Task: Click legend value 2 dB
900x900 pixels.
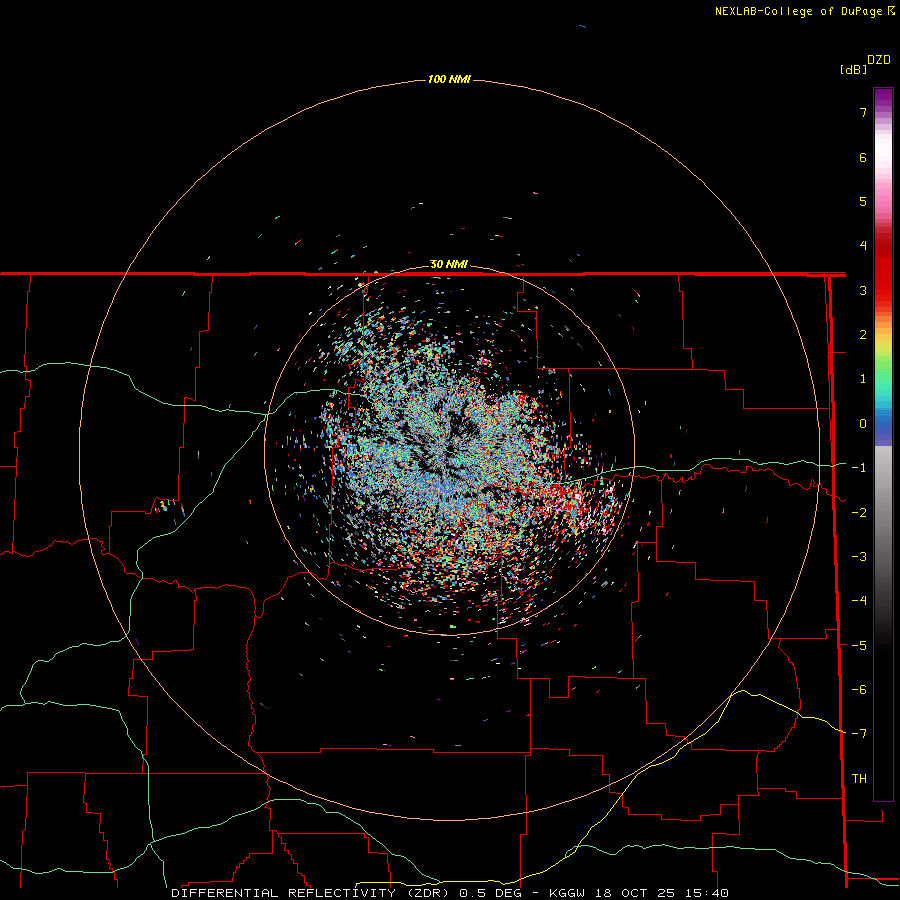Action: [x=863, y=335]
